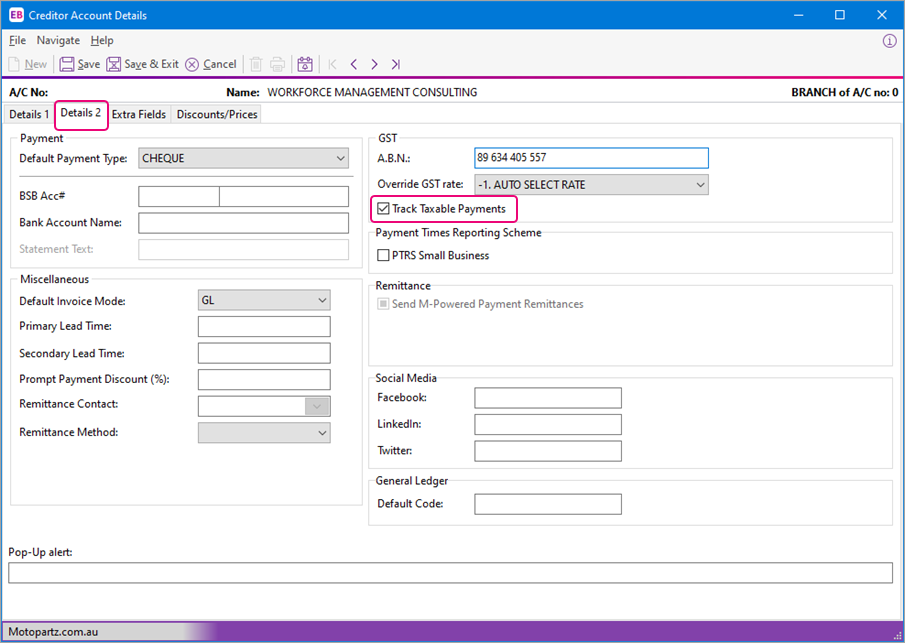
Task: Expand the Remittance Method dropdown
Action: coord(322,433)
